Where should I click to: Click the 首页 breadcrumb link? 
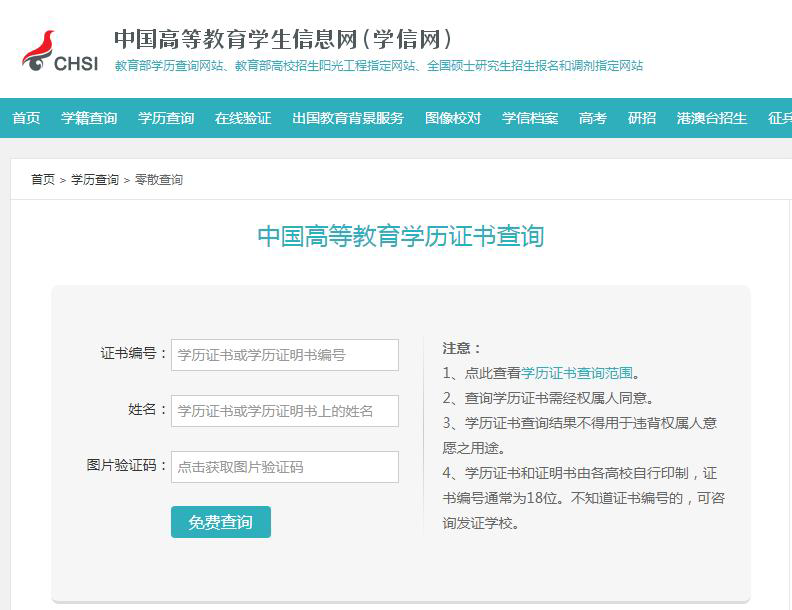(43, 180)
